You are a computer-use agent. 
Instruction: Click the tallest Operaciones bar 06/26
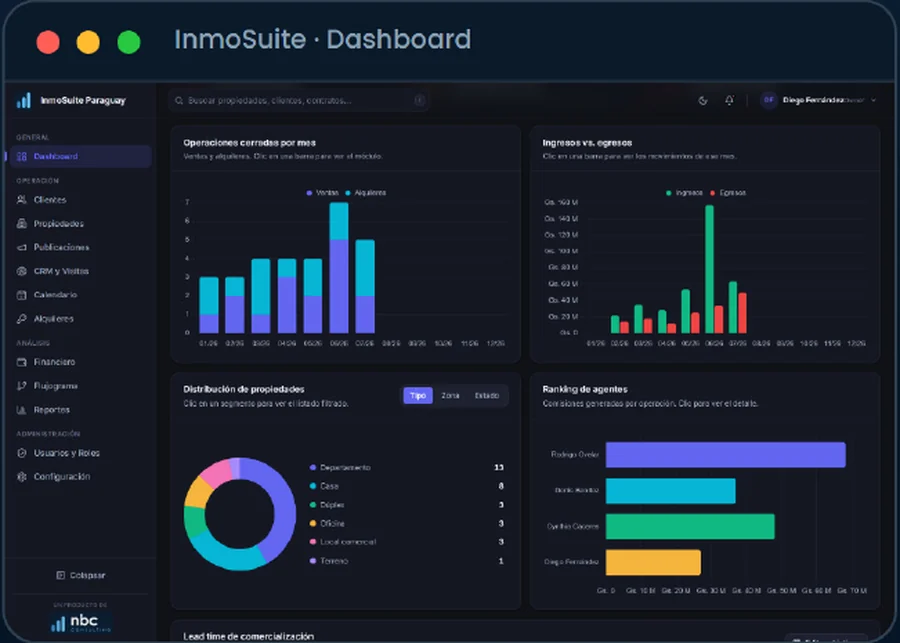coord(339,268)
